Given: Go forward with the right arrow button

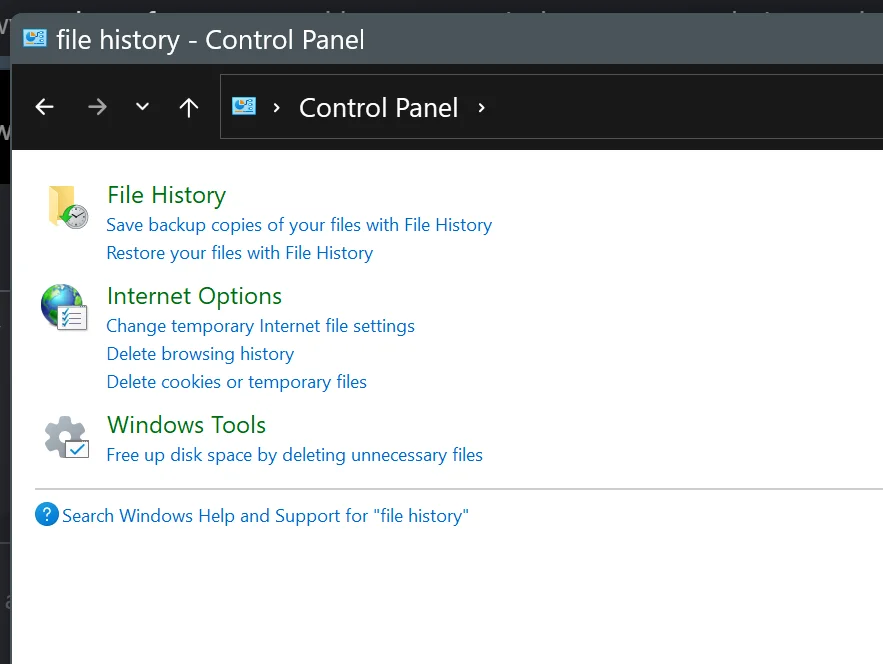Looking at the screenshot, I should (x=97, y=106).
